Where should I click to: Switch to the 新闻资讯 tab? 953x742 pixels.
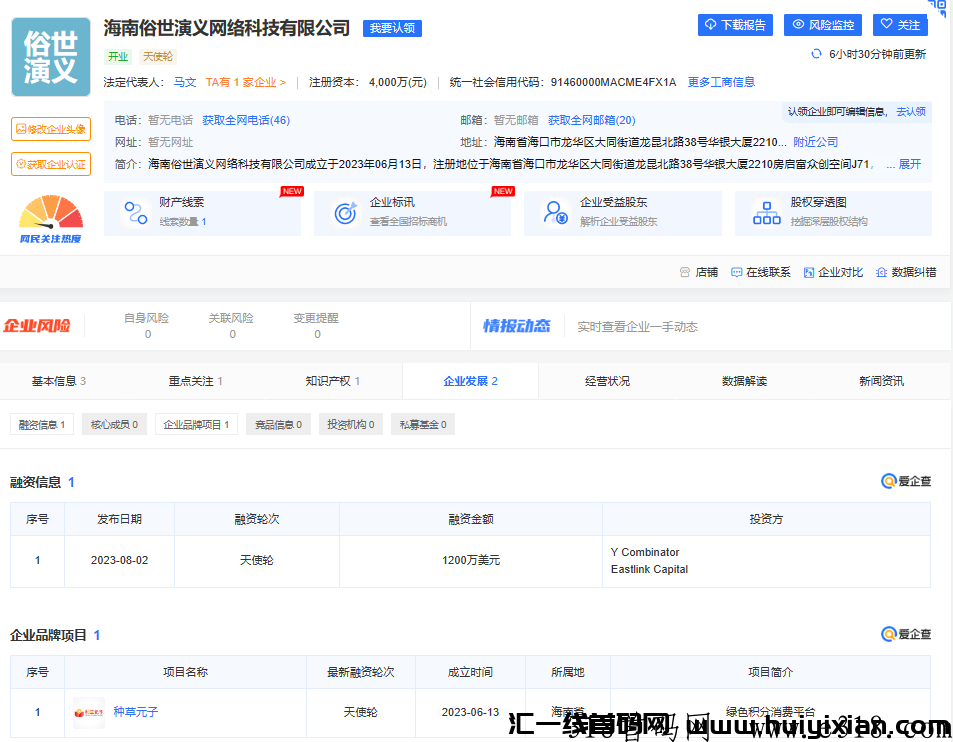tap(879, 381)
